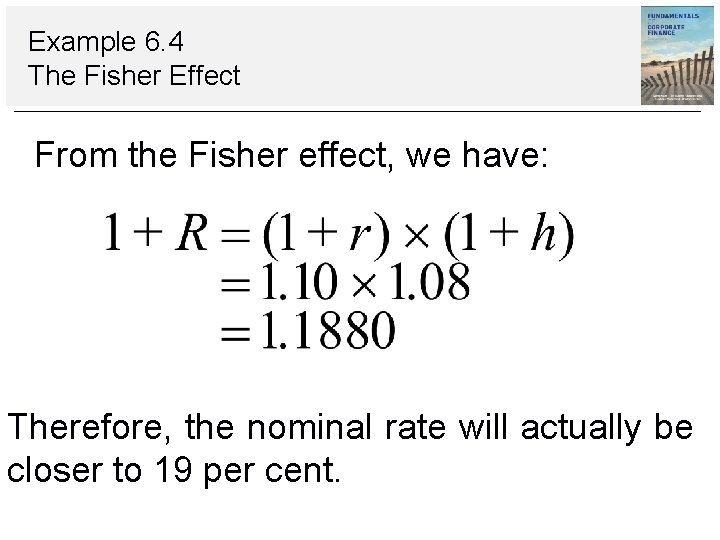Click the sentence beginning 'Therefore, the nominal rate'
This screenshot has width=720, height=540.
pos(349,428)
